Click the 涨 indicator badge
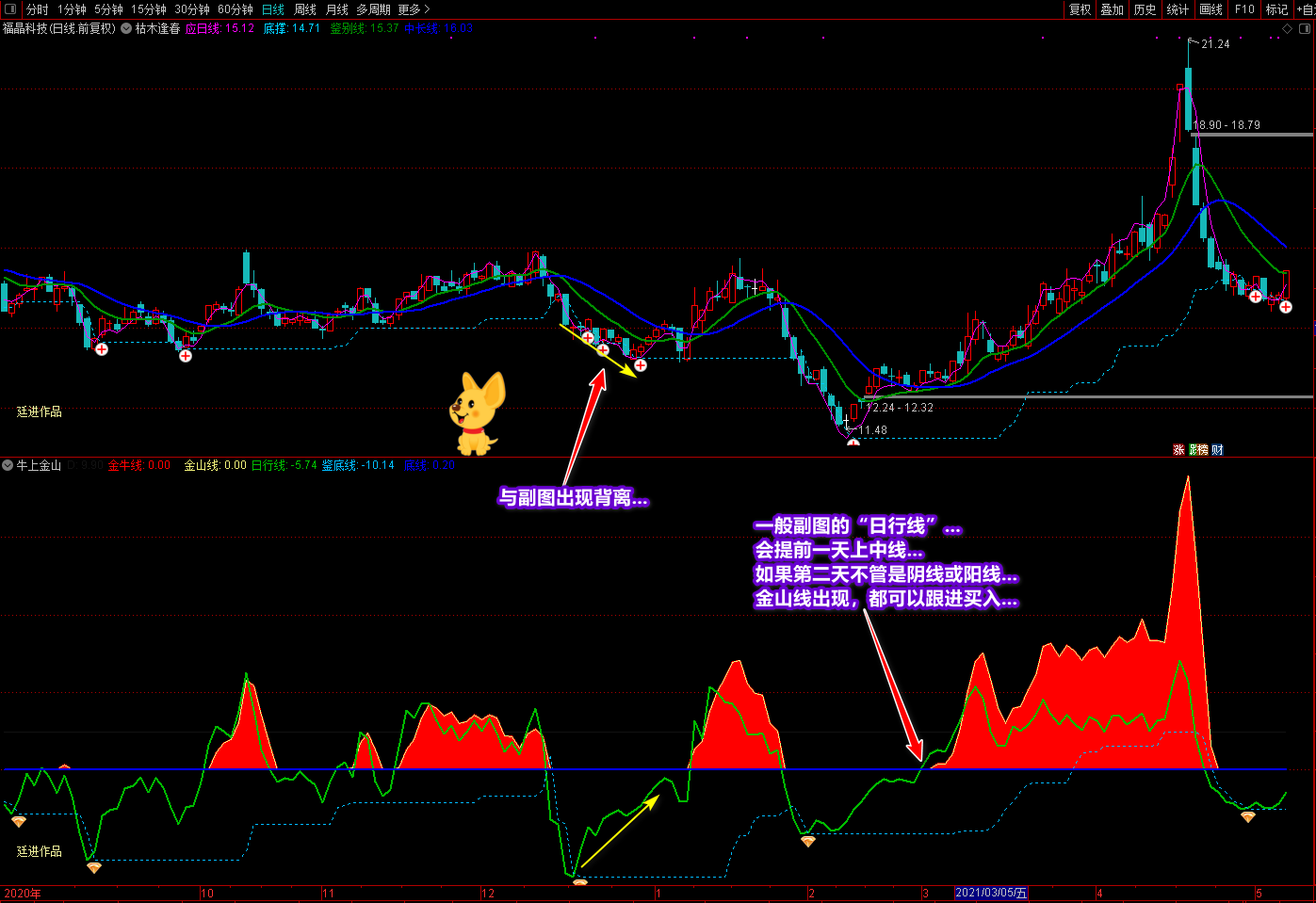 coord(1178,450)
